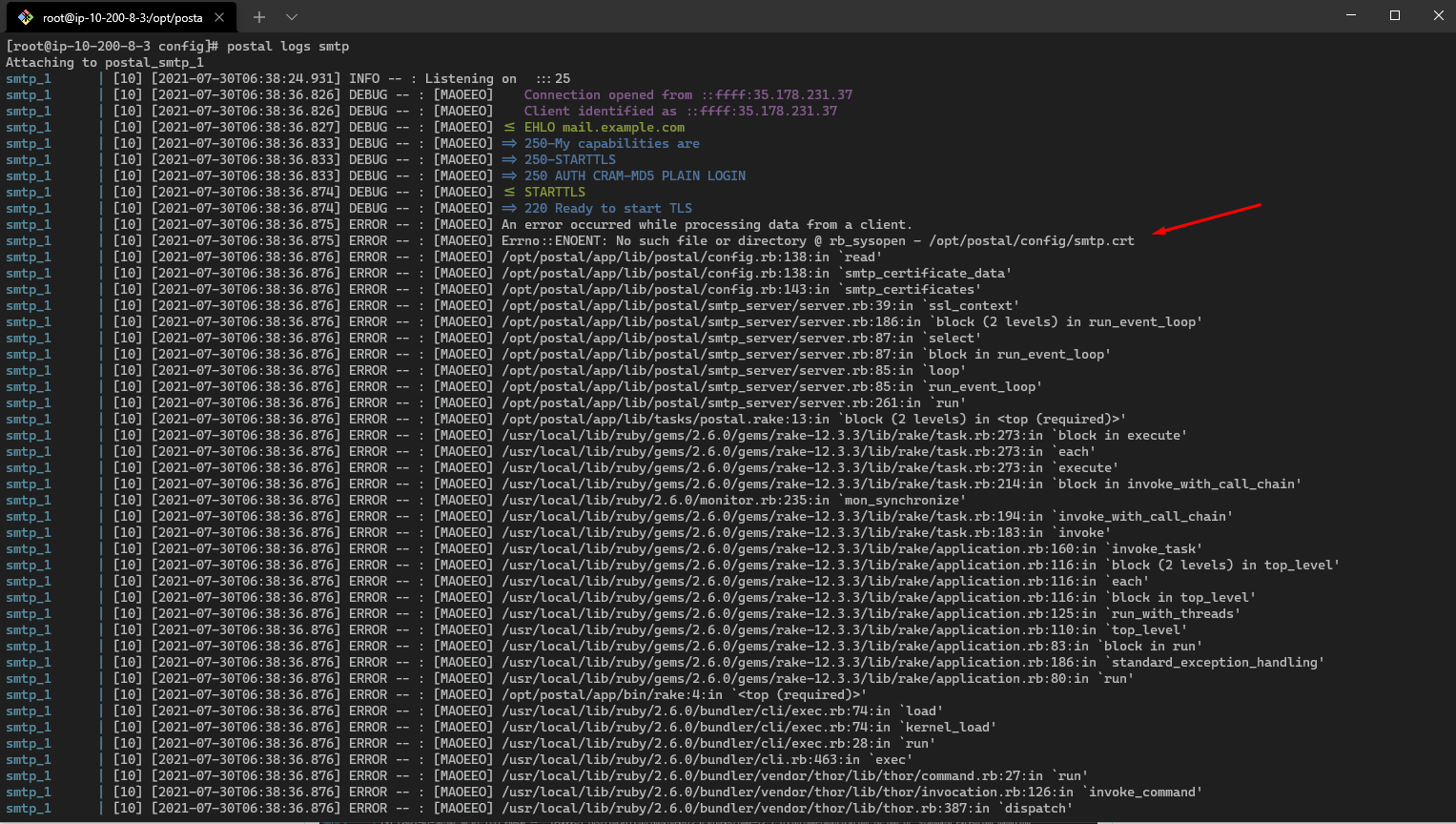
Task: Close the terminal window
Action: click(x=1438, y=15)
